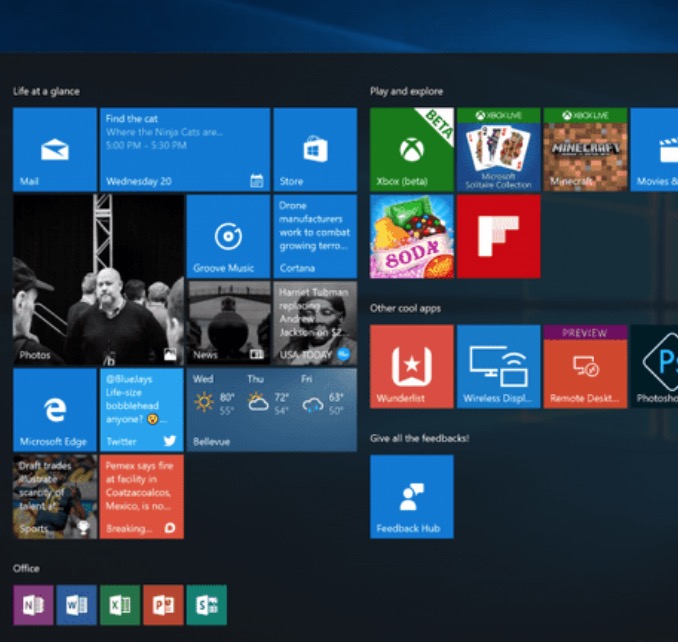
Task: Click the "Life at a glance" group header
Action: (x=46, y=91)
